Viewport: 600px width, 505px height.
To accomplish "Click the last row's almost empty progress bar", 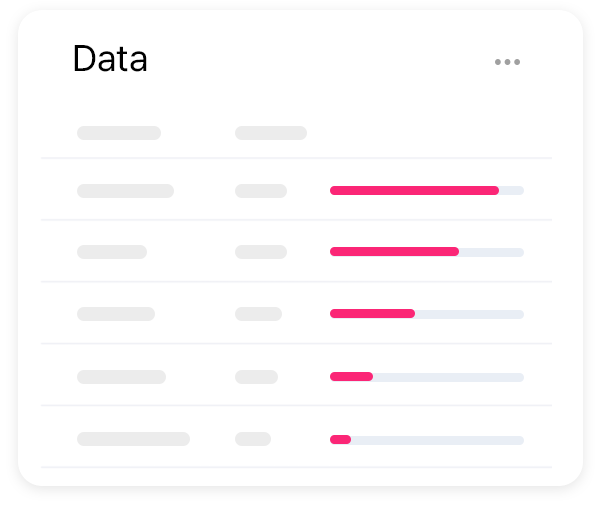I will click(x=427, y=440).
